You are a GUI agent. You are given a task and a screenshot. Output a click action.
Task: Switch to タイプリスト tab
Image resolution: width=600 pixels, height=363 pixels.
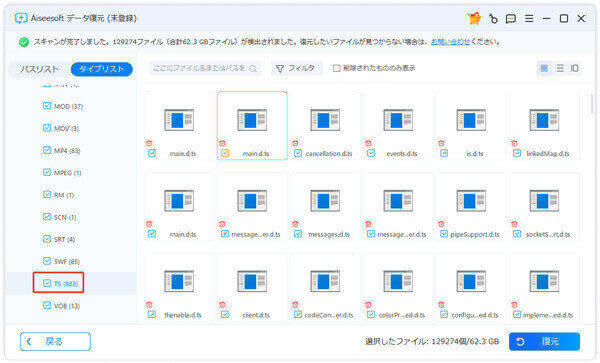(x=102, y=69)
